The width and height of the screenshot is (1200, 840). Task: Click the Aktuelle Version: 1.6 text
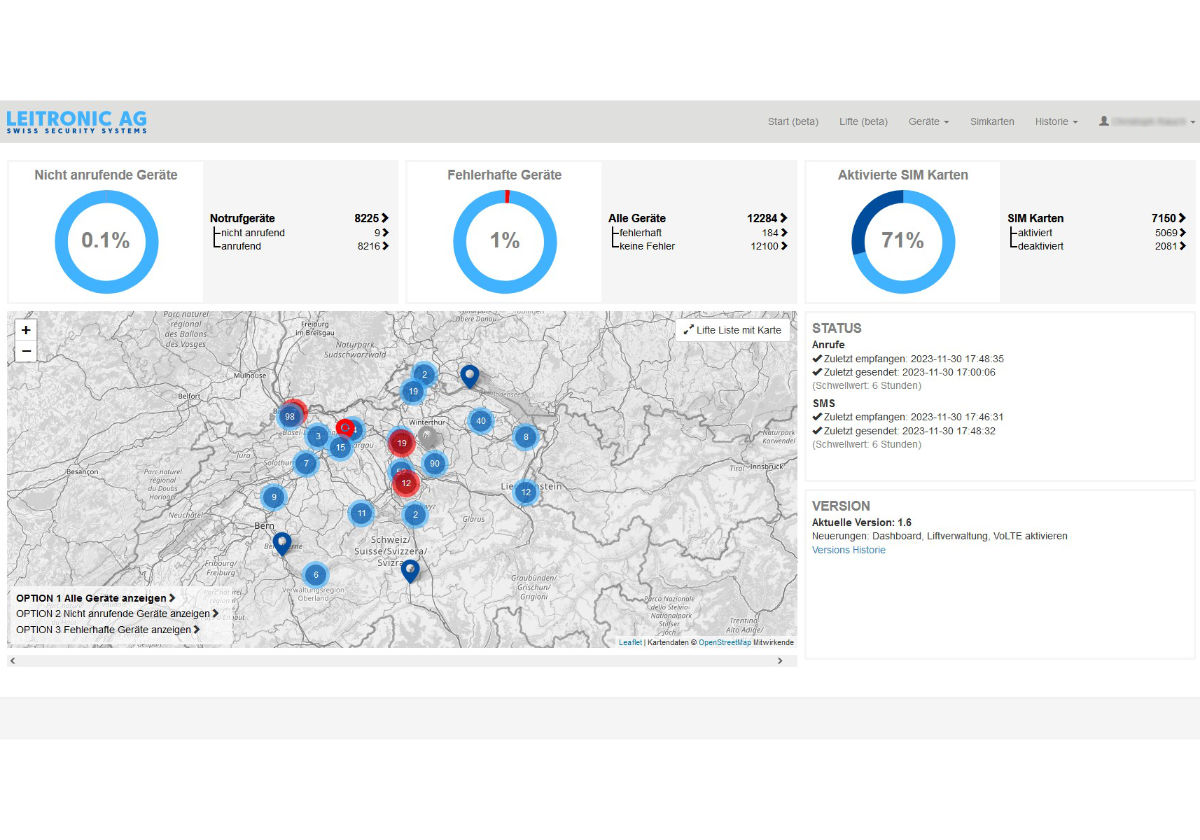[862, 522]
